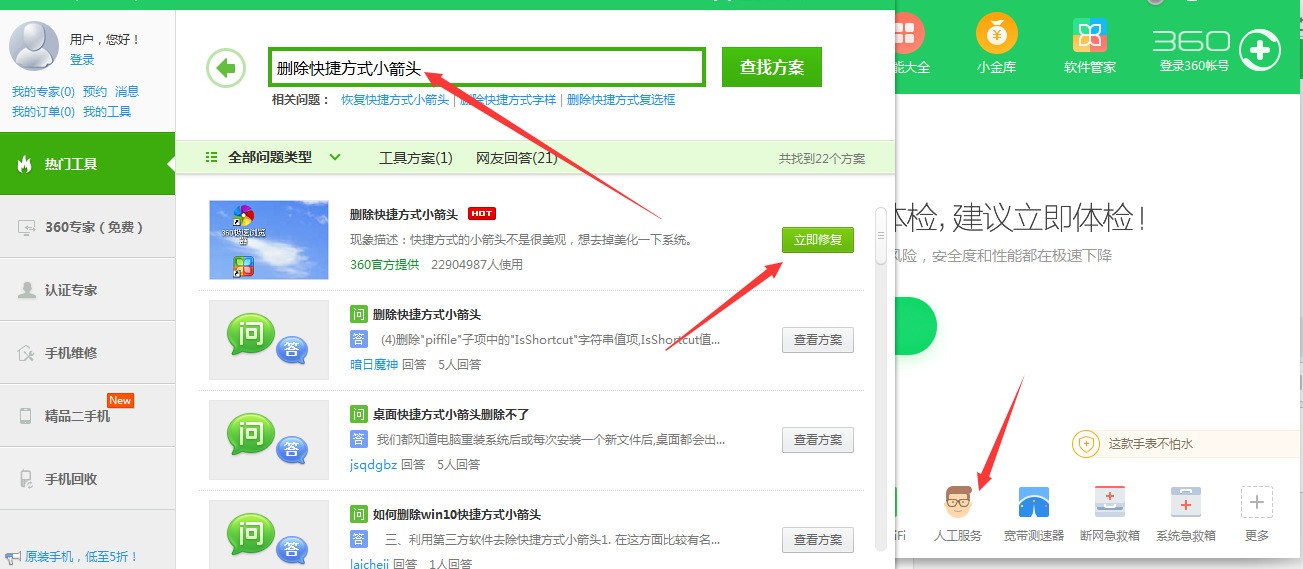Image resolution: width=1303 pixels, height=569 pixels.
Task: Click answerer name jsqdgbz
Action: pos(373,465)
